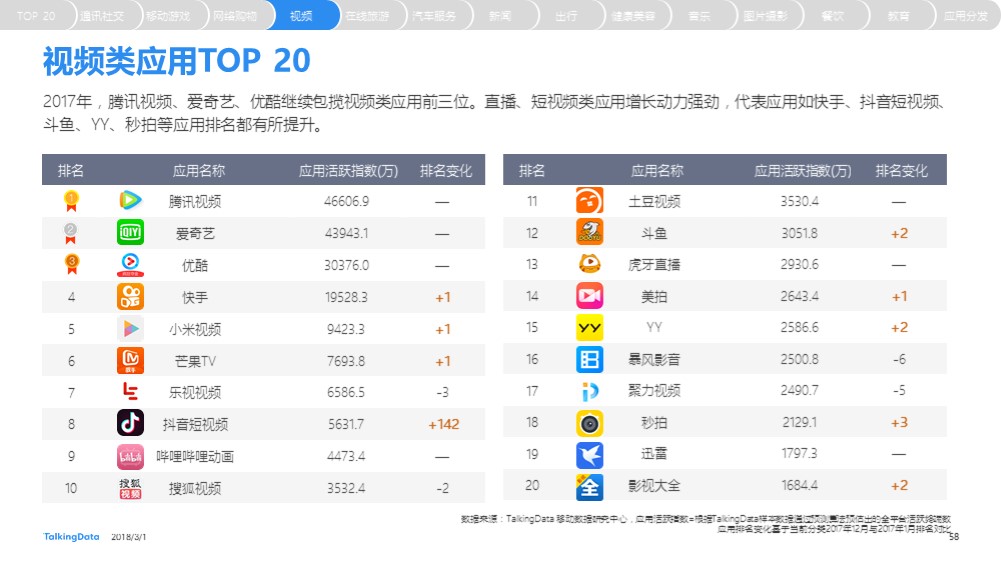Switch to the 通讯社交 tab
The width and height of the screenshot is (1001, 563).
pos(102,16)
